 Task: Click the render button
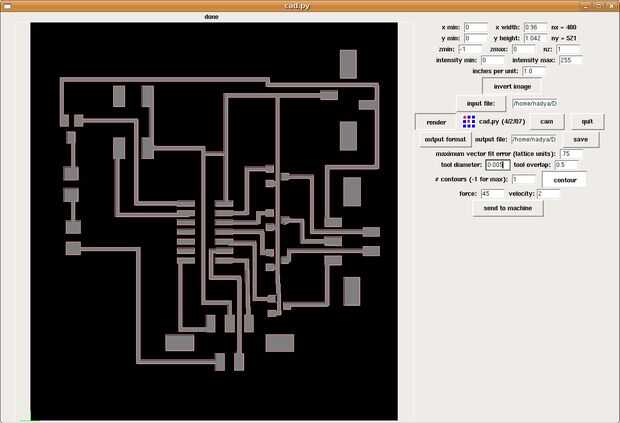[x=436, y=122]
